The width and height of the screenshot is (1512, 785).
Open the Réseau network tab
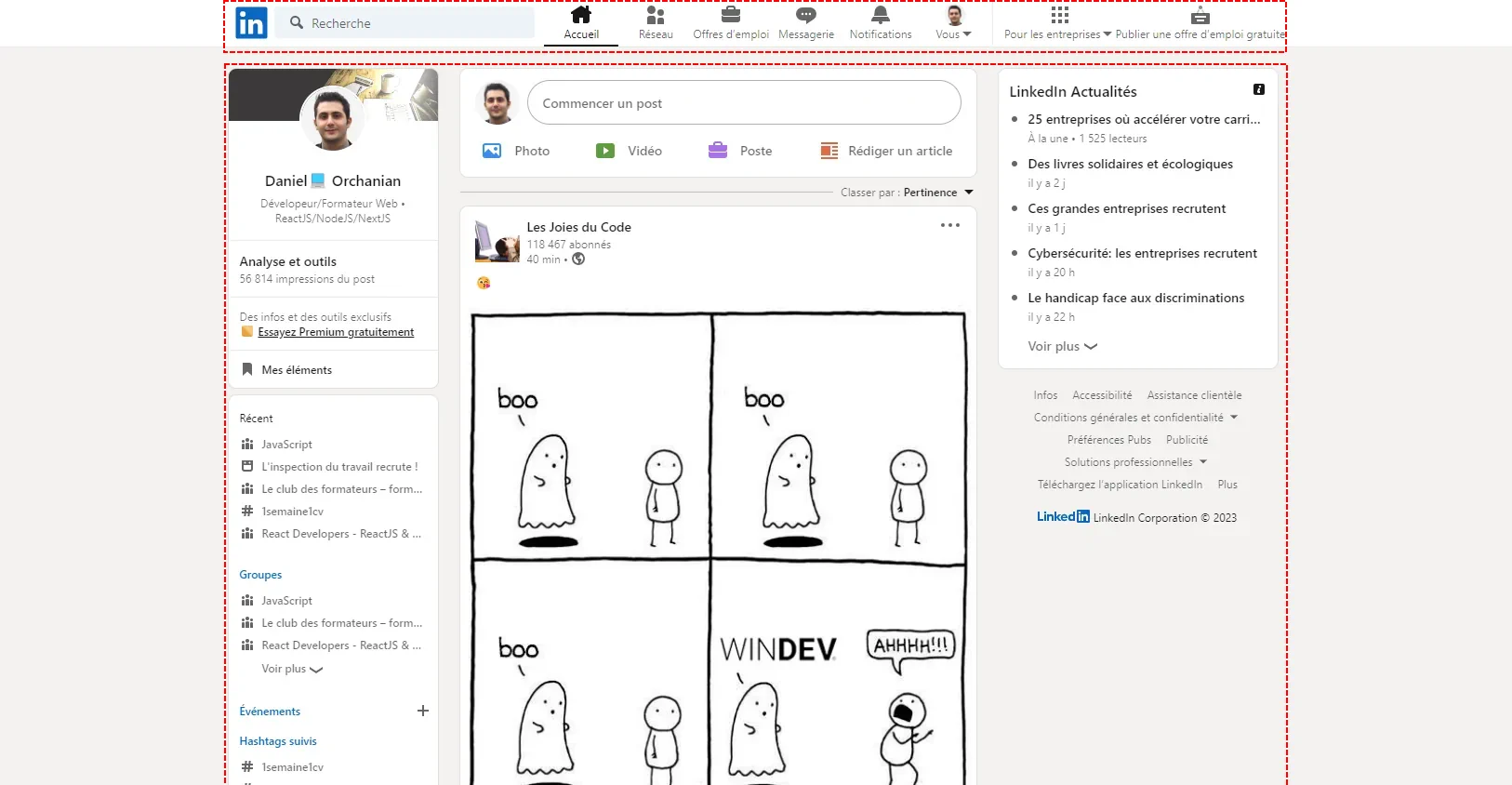tap(656, 24)
